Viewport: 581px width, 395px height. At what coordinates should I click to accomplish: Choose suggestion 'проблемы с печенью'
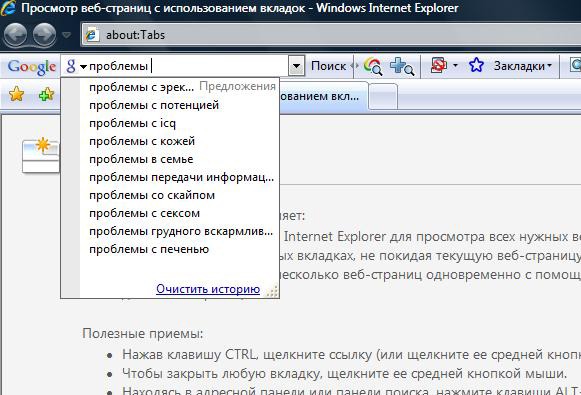(149, 249)
